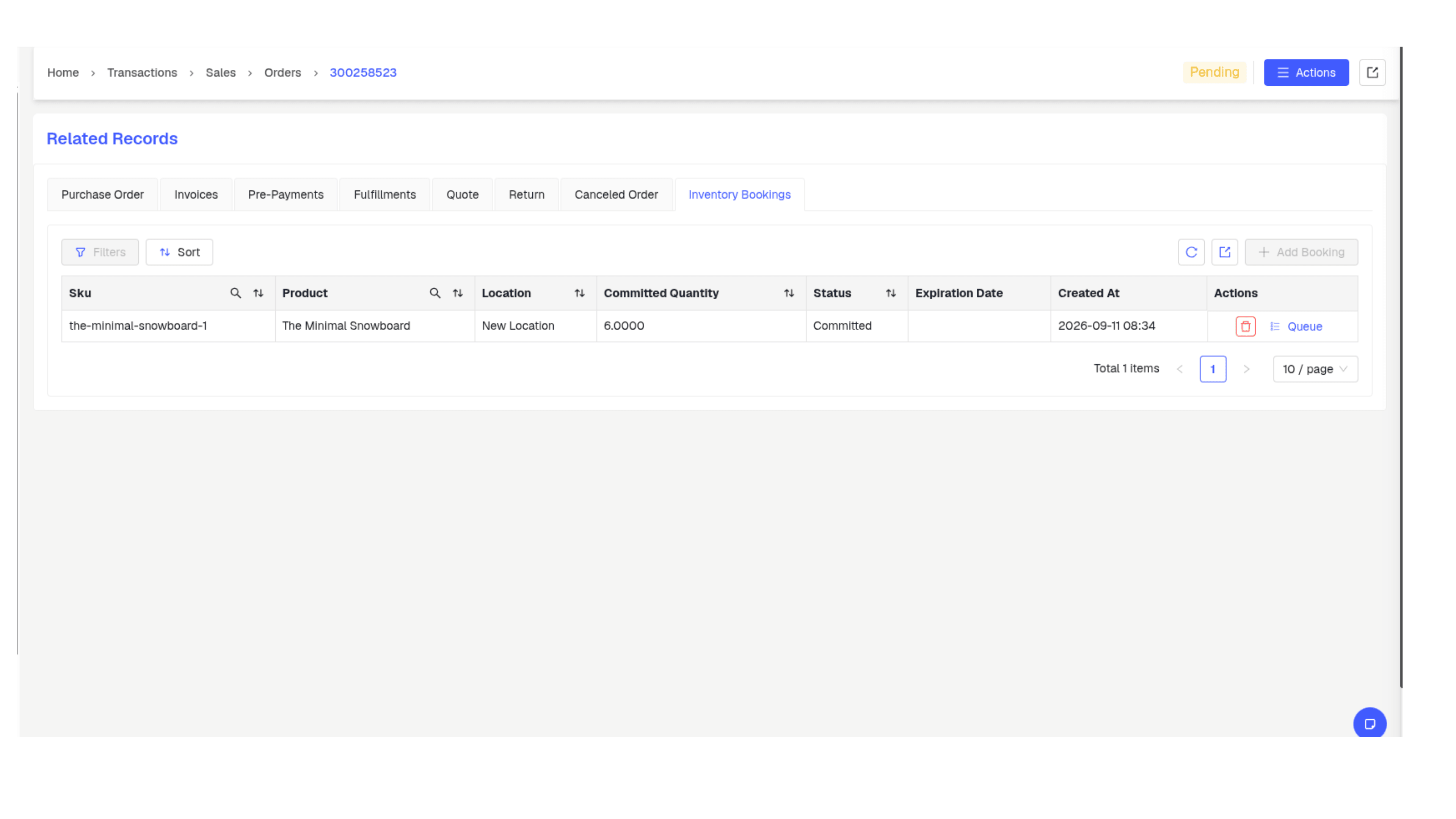Open the Queue link for the booking row
The image size is (1456, 819).
point(1296,327)
